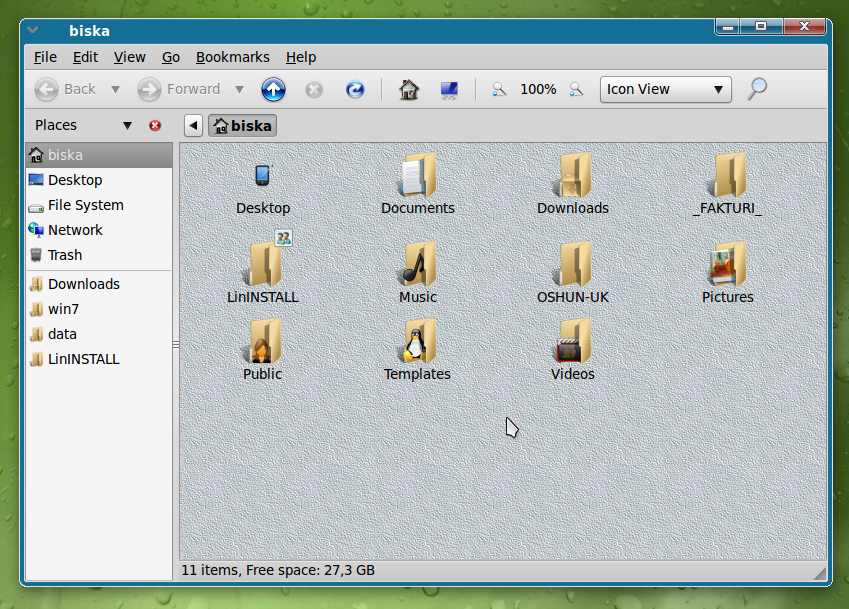Viewport: 849px width, 609px height.
Task: Open Trash in the sidebar
Action: coord(99,255)
